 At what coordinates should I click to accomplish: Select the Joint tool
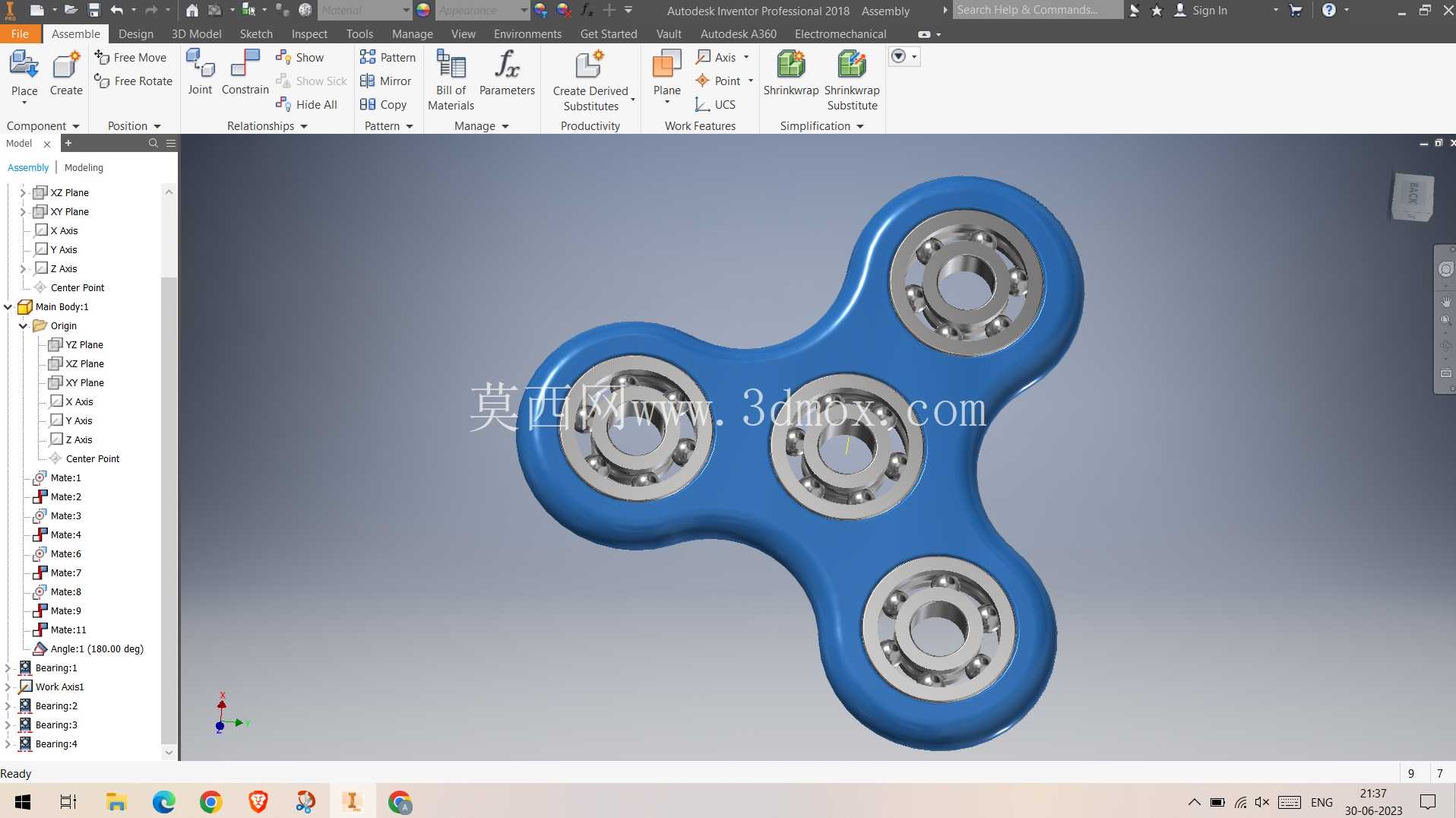(x=200, y=72)
